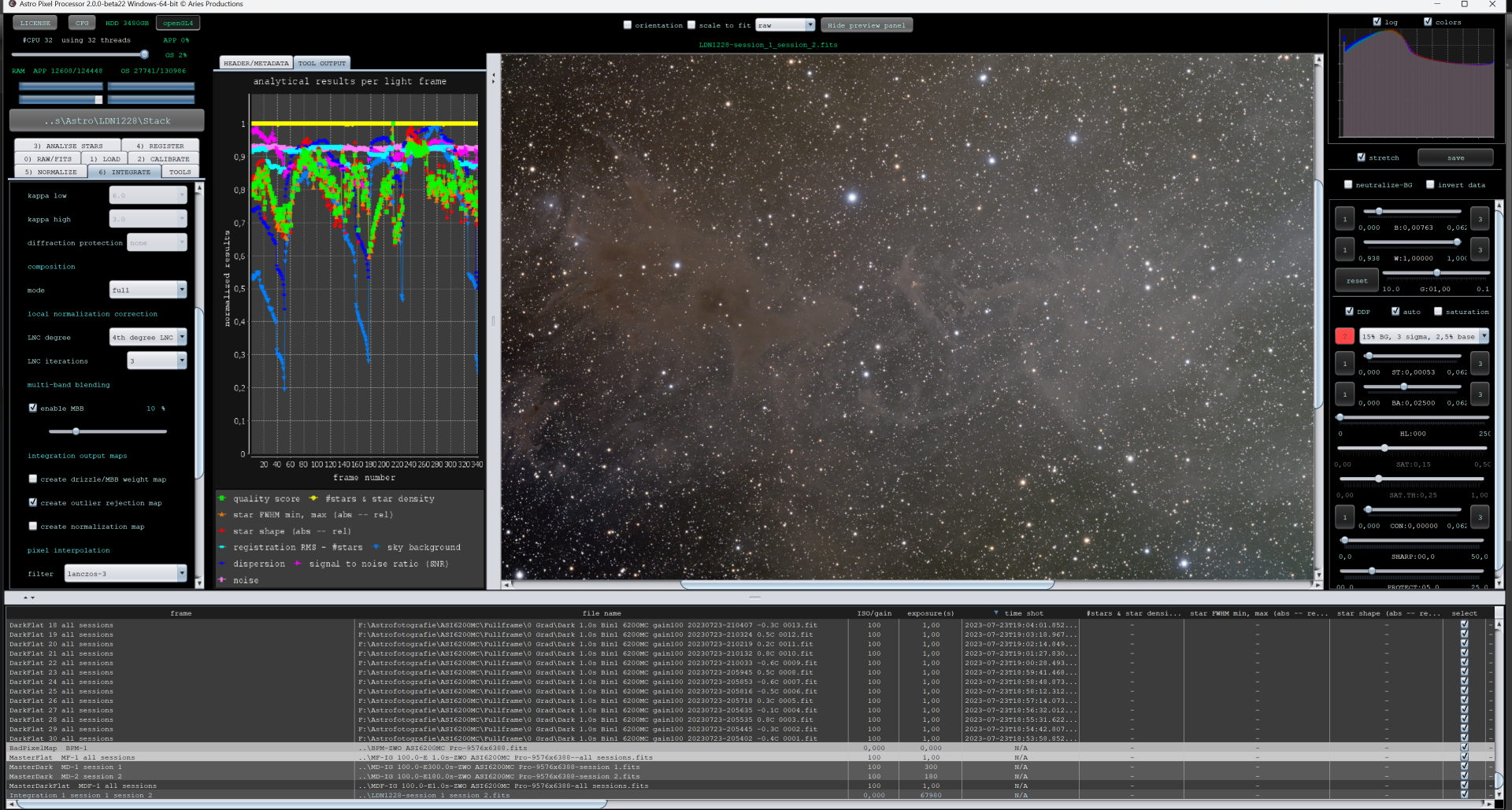Click the magenta signal to noise ratio legend marker
Screen dimensions: 1512x810
pyautogui.click(x=298, y=564)
